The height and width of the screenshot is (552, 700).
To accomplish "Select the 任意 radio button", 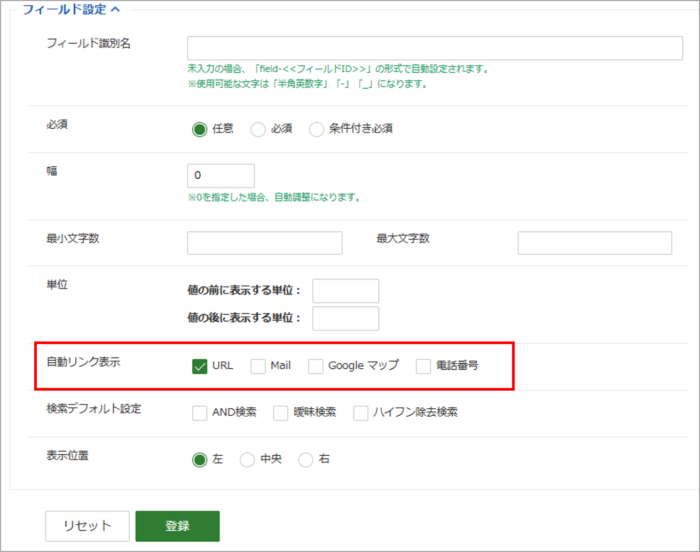I will [x=200, y=130].
